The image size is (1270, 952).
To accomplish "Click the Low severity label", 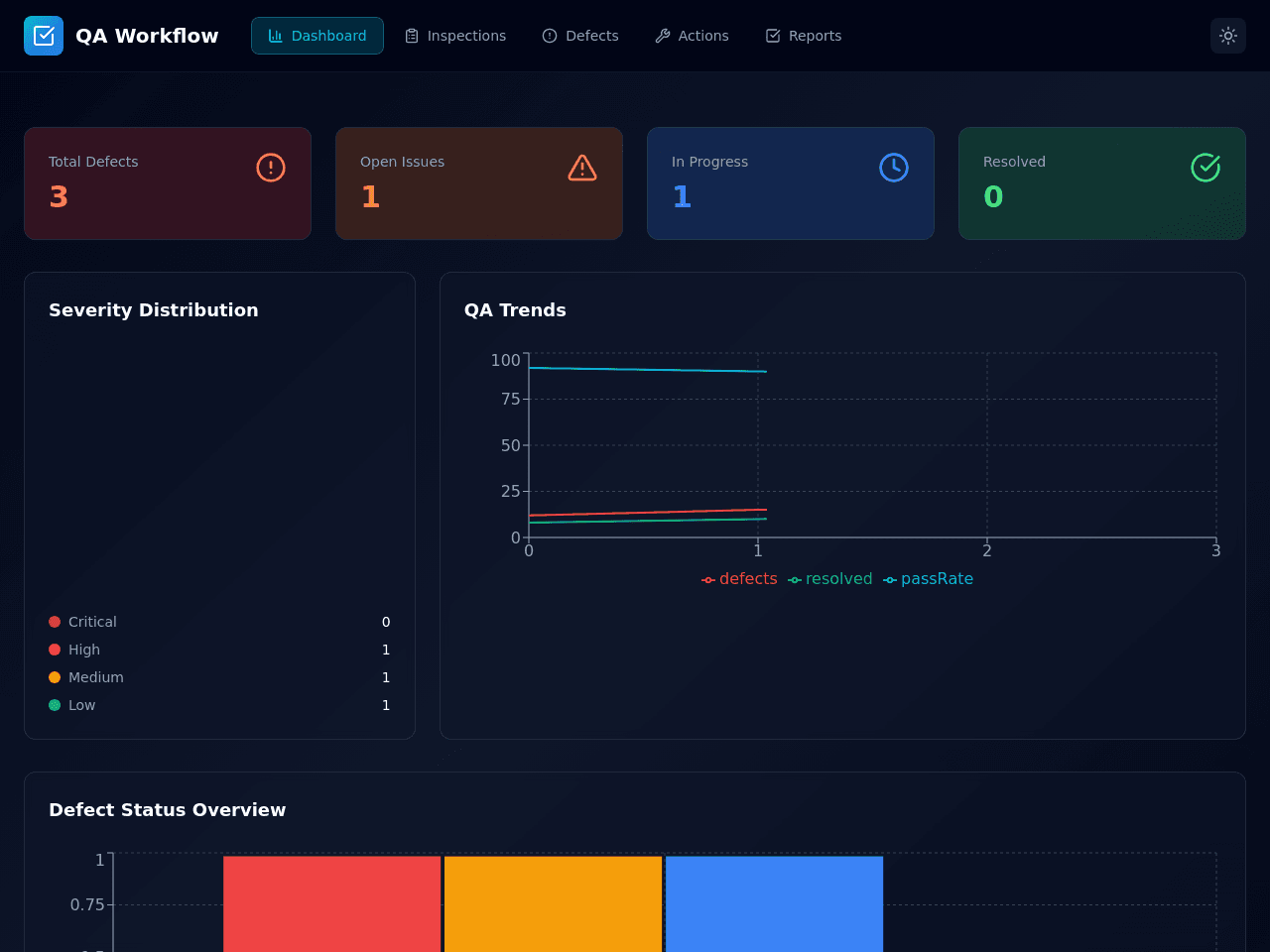I will tap(82, 705).
